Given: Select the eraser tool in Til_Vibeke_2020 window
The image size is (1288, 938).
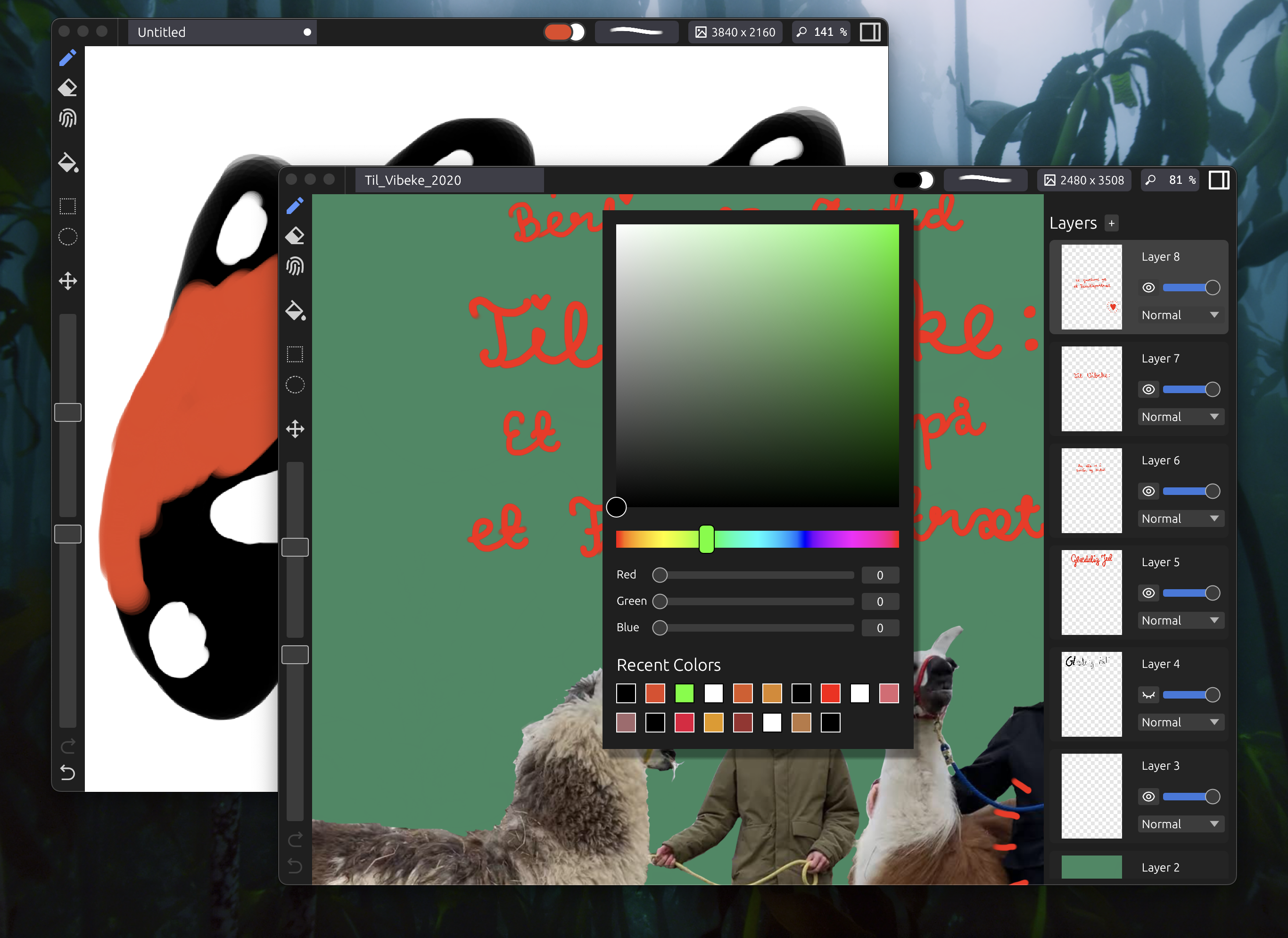Looking at the screenshot, I should [295, 236].
